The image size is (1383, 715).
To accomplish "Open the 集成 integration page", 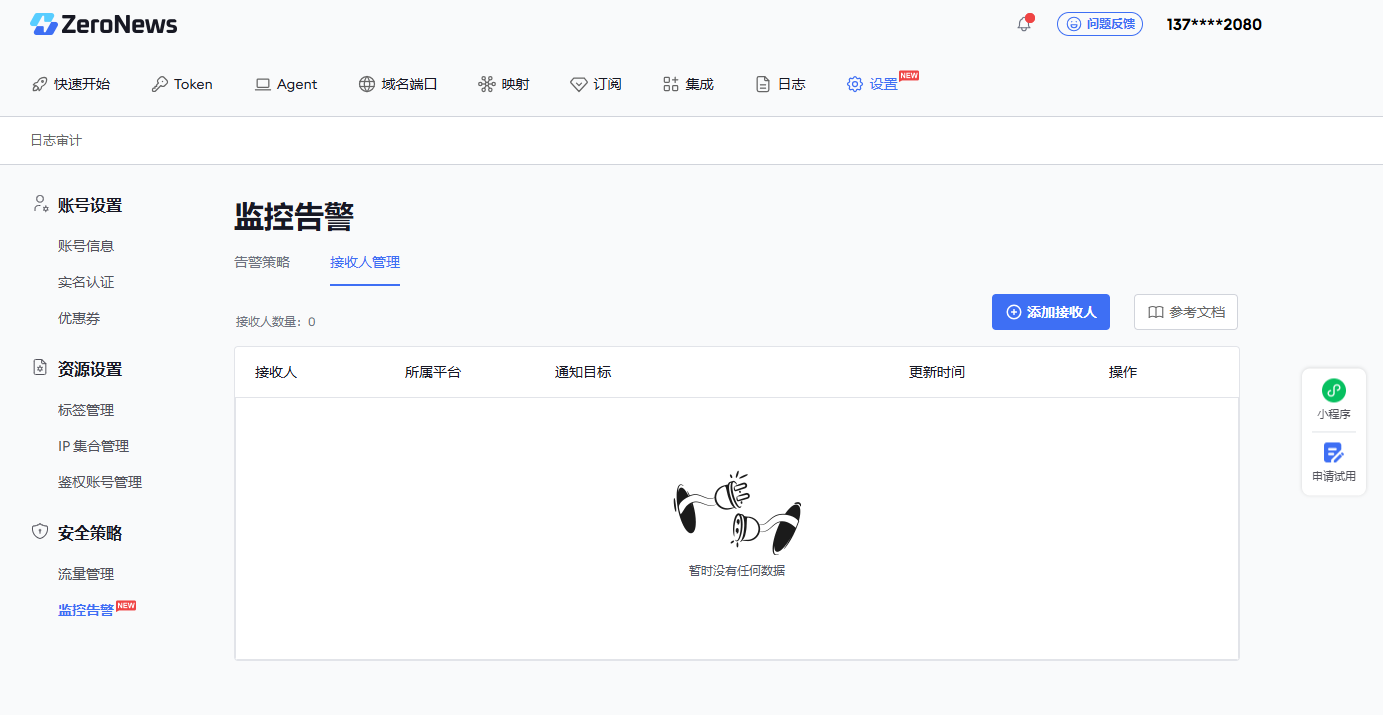I will click(x=688, y=84).
